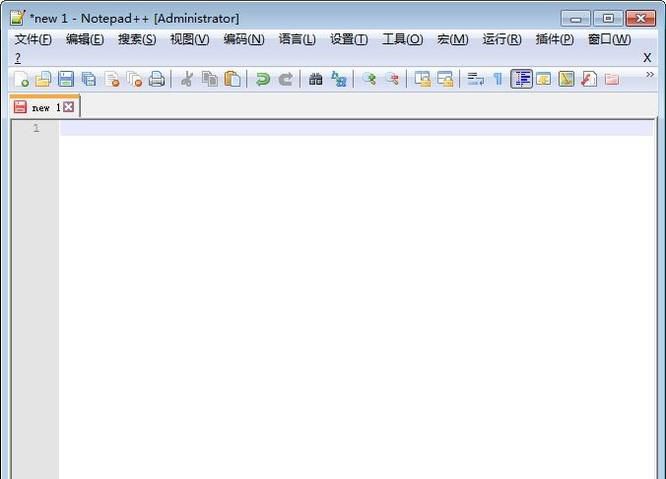Close the new 1 tab with its X
Screen dimensions: 666x479
click(69, 107)
